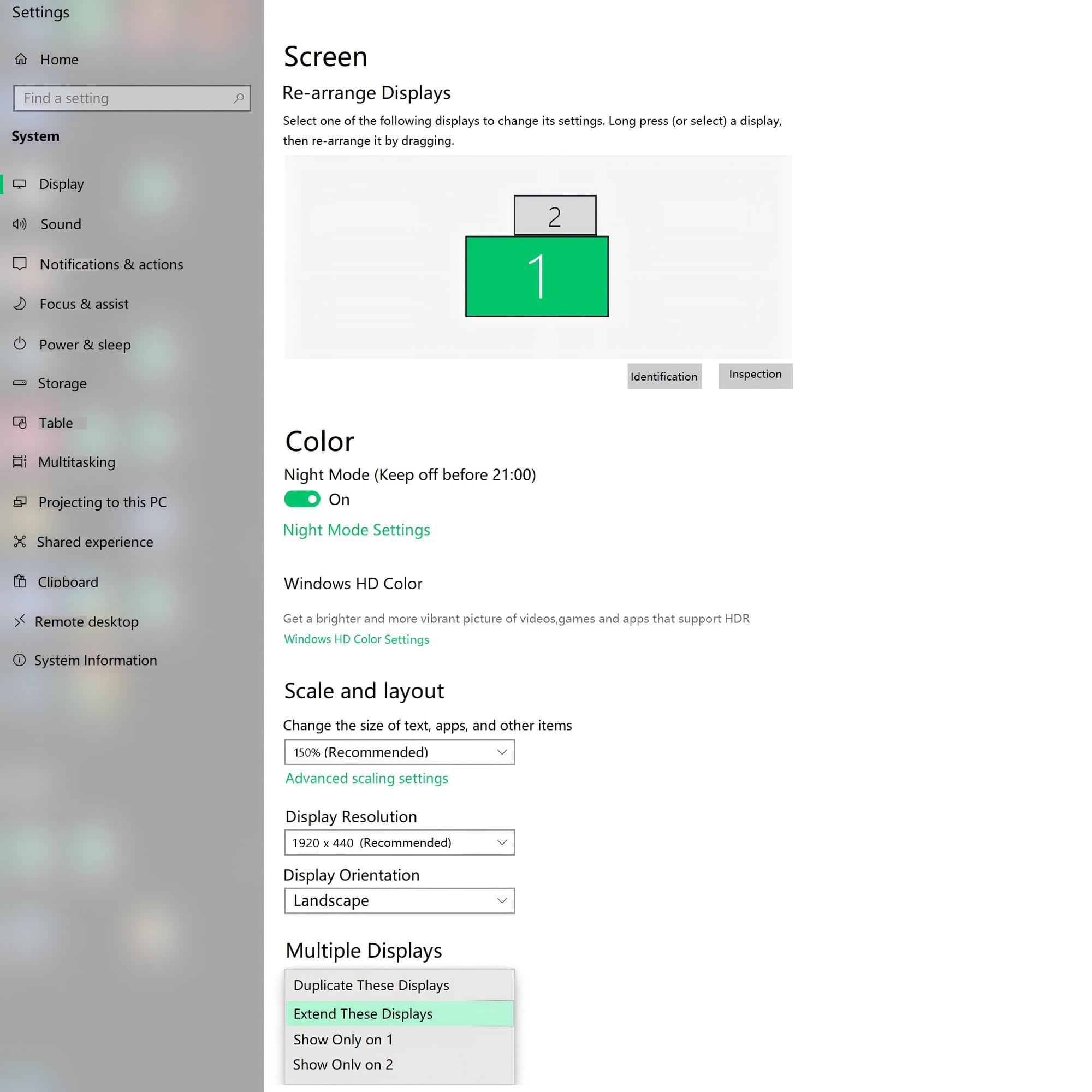The height and width of the screenshot is (1092, 1092).
Task: Turn off the Night Mode toggle
Action: point(302,499)
